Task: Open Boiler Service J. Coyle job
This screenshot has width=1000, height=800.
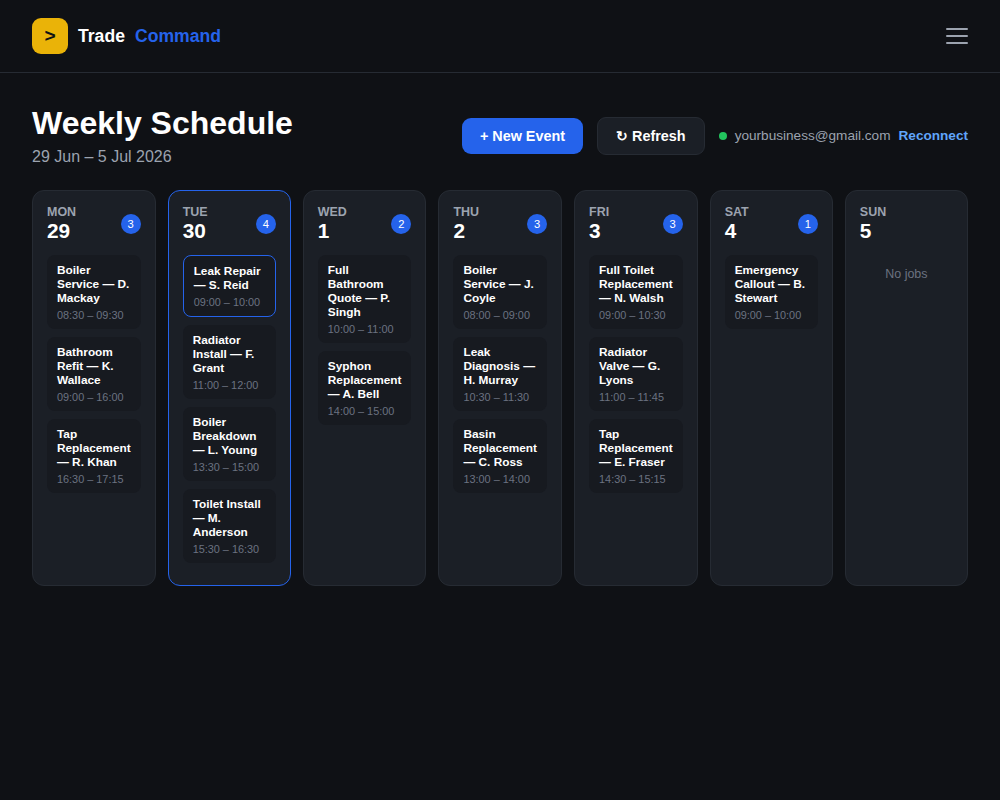Action: click(x=500, y=292)
